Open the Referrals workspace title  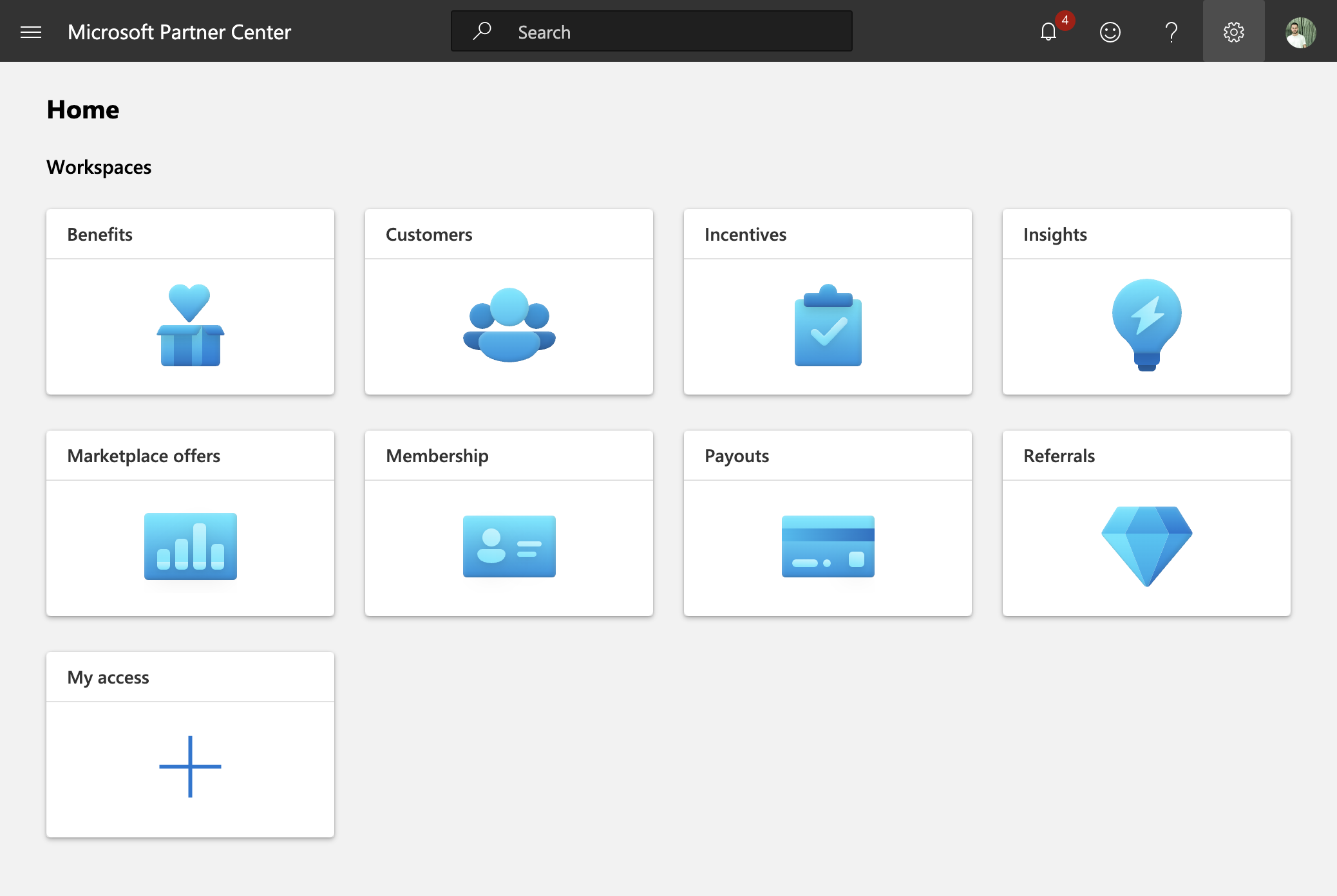pyautogui.click(x=1059, y=456)
